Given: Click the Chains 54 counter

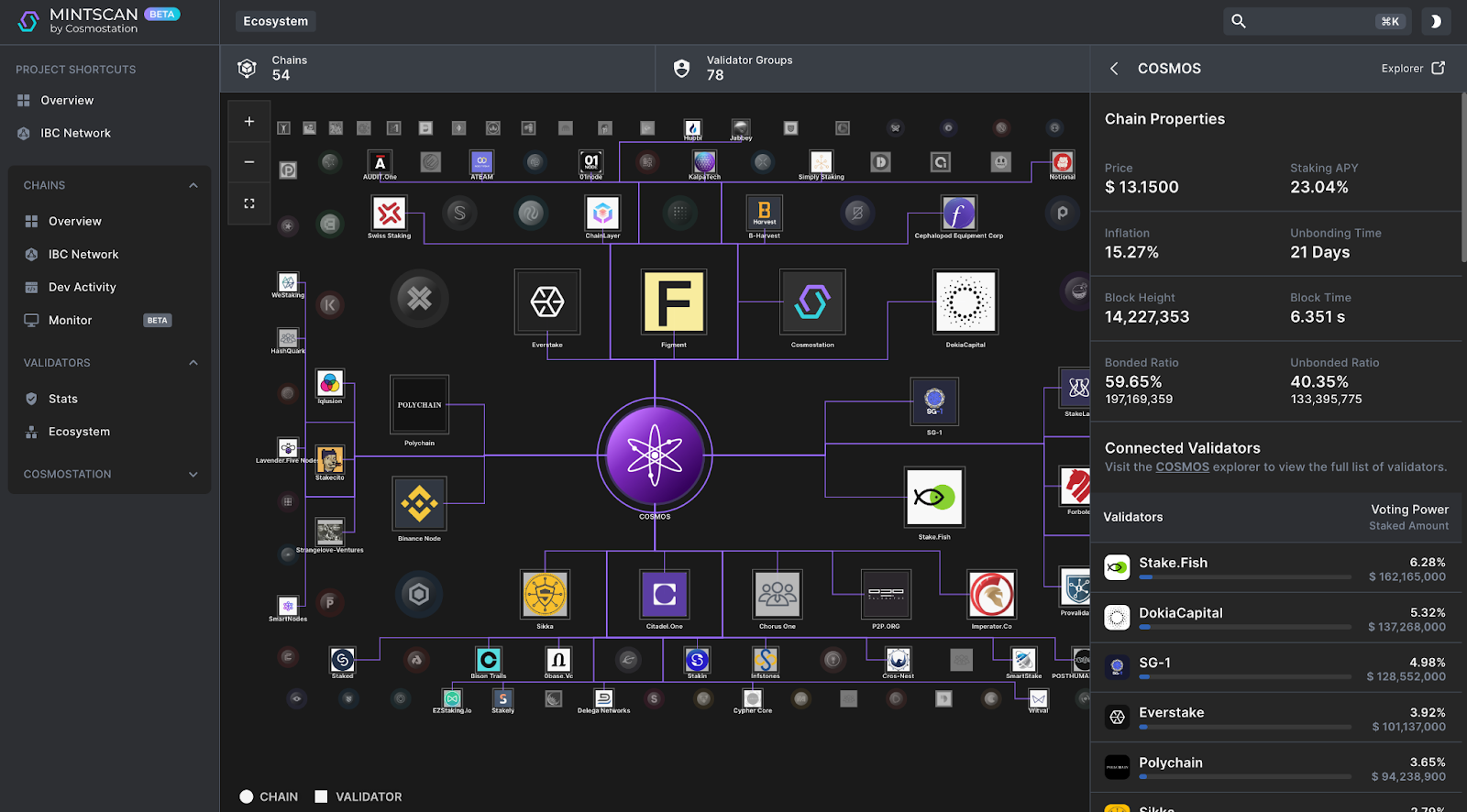Looking at the screenshot, I should point(437,68).
